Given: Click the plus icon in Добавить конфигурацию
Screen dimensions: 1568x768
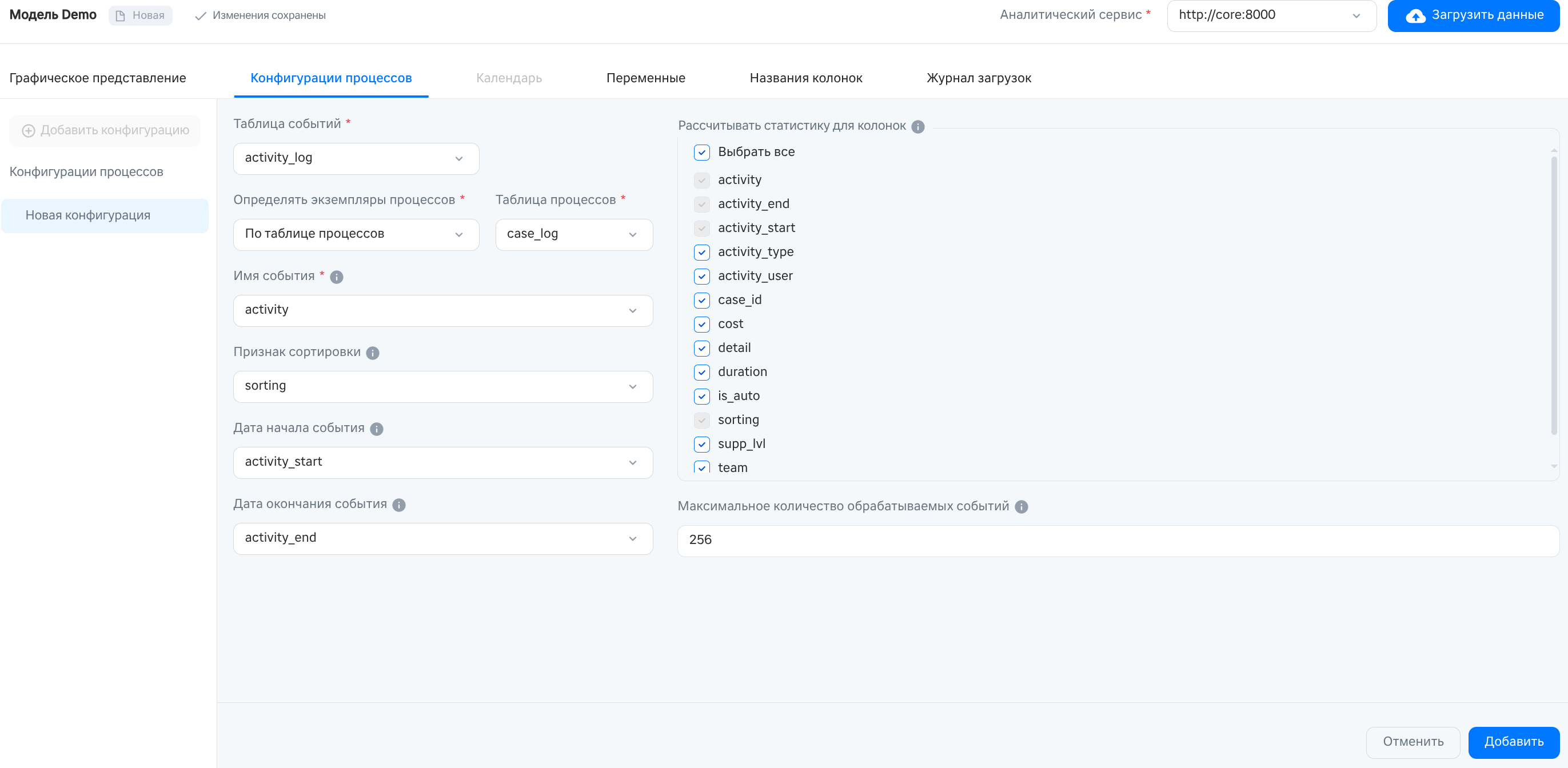Looking at the screenshot, I should pos(28,131).
